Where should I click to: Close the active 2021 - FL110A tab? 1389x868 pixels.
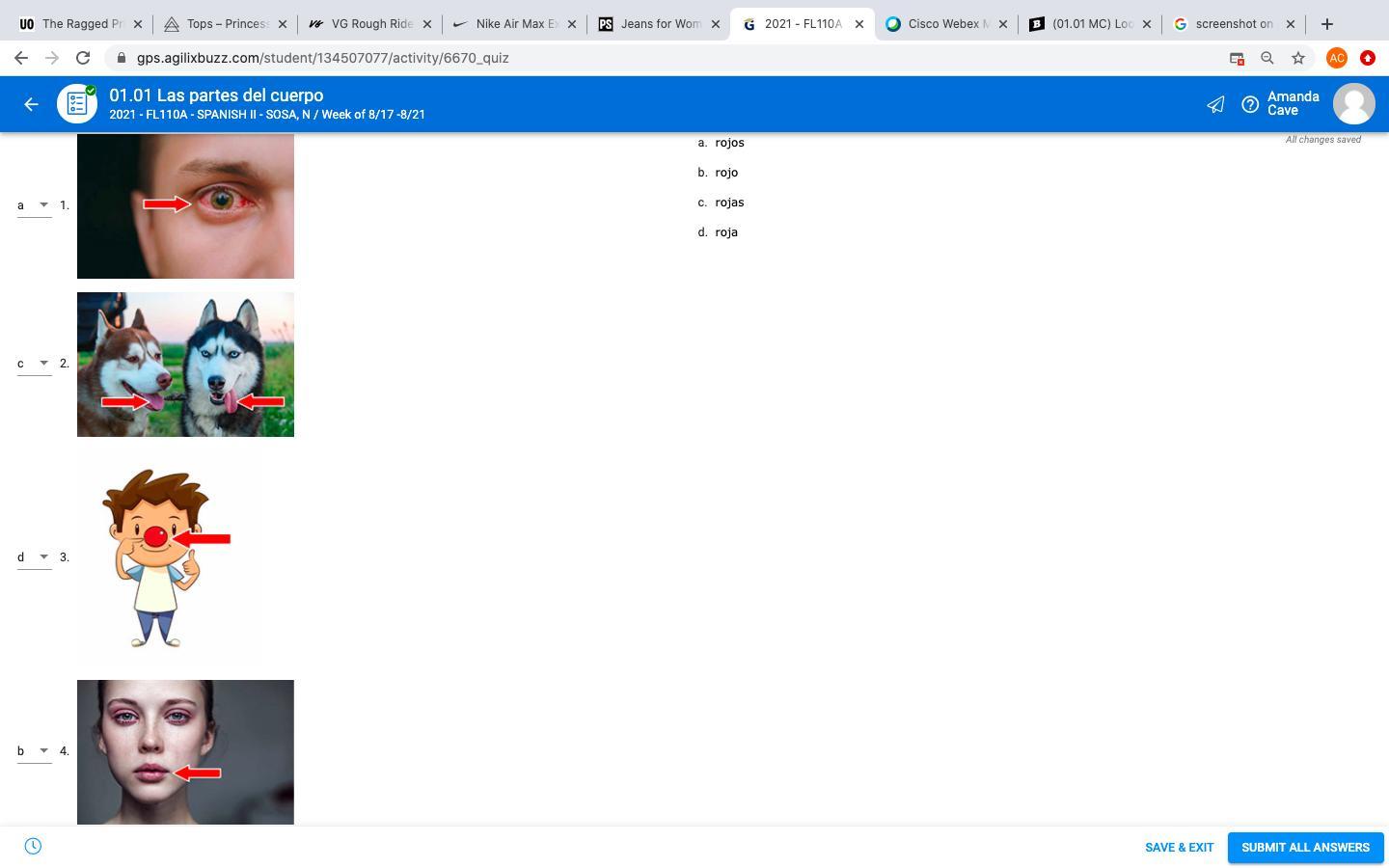859,24
